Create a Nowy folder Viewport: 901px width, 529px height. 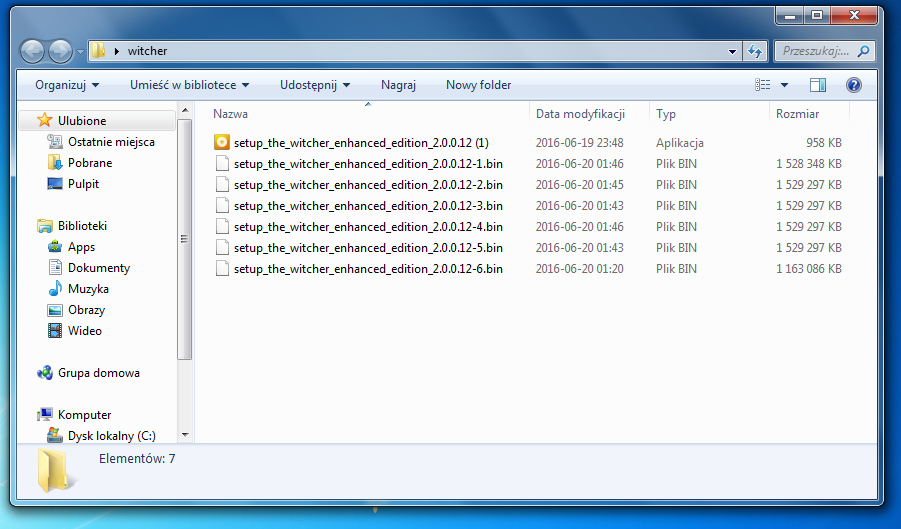pyautogui.click(x=478, y=85)
